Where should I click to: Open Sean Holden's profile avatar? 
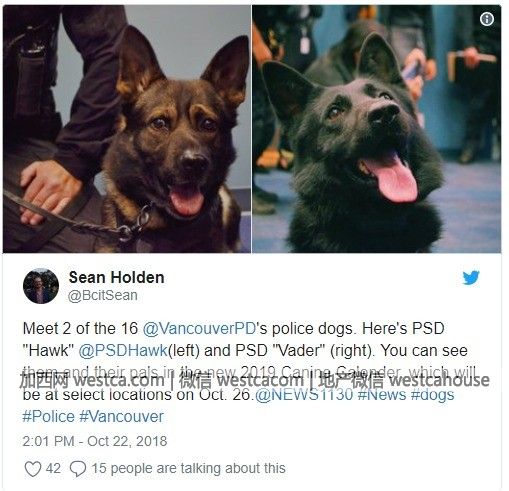tap(41, 286)
